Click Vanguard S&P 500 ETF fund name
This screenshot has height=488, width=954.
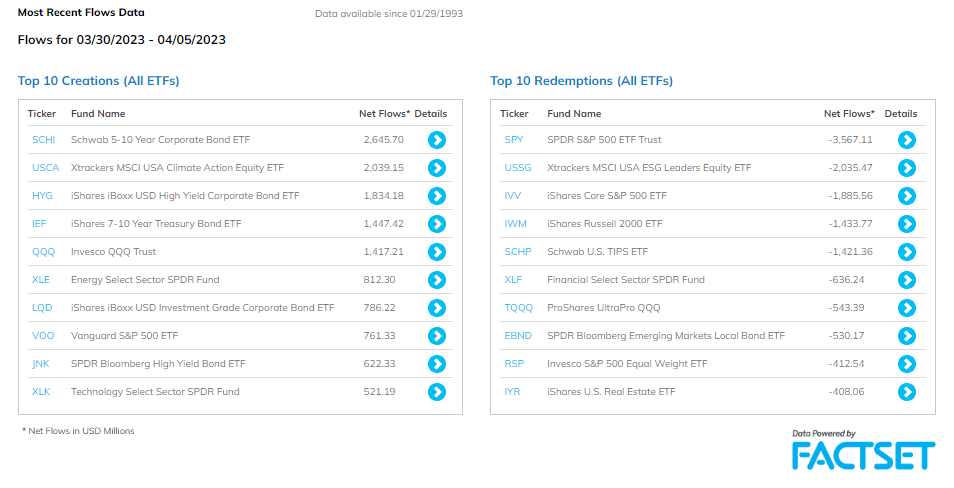pos(125,335)
